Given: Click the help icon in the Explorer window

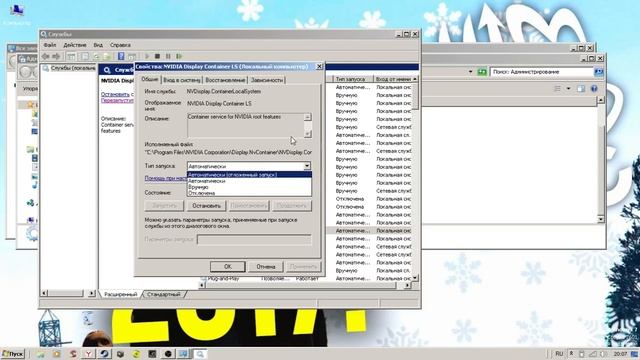Looking at the screenshot, I should click(594, 89).
